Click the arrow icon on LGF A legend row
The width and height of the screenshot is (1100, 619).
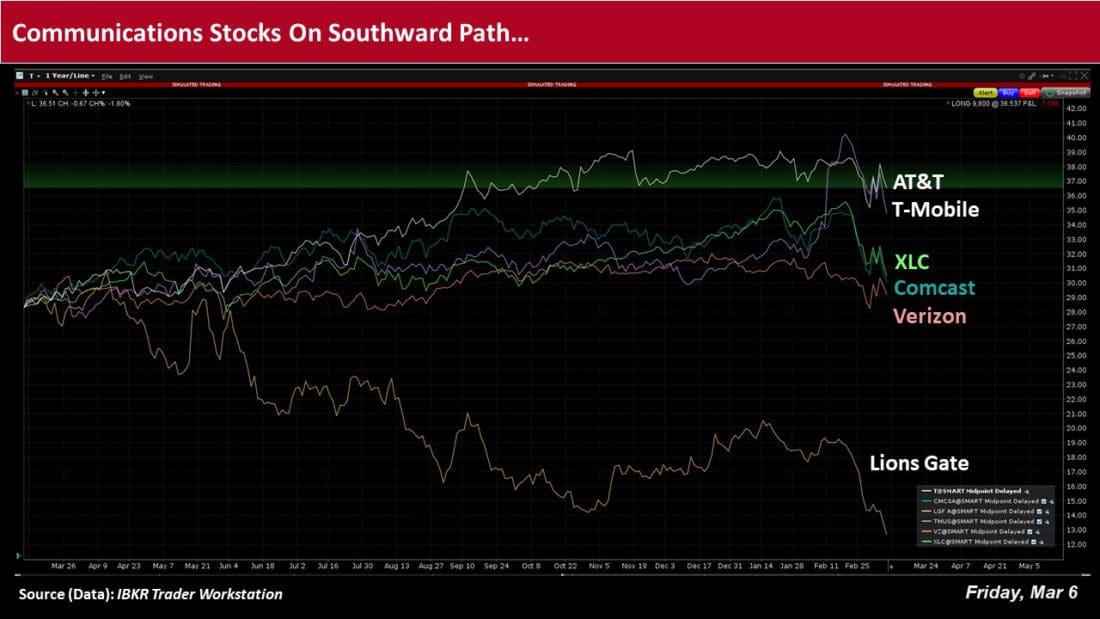coord(1047,512)
